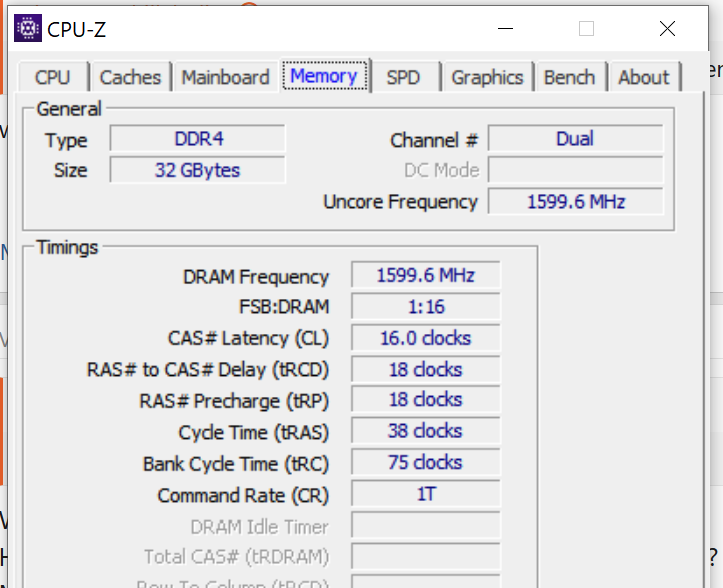This screenshot has height=588, width=723.
Task: Click the 'Command Rate (CR)' label
Action: [x=243, y=496]
